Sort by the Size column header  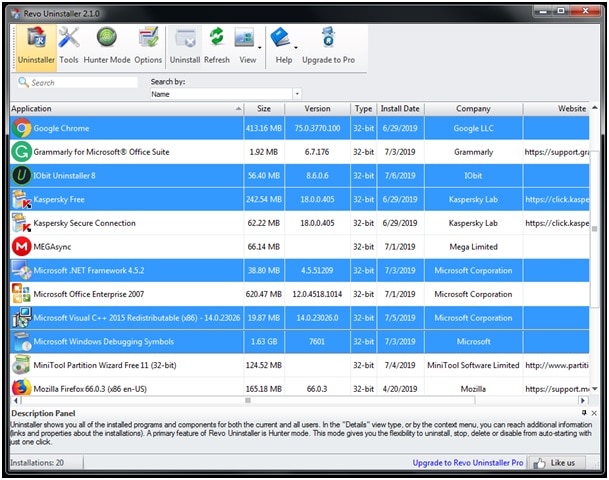264,109
